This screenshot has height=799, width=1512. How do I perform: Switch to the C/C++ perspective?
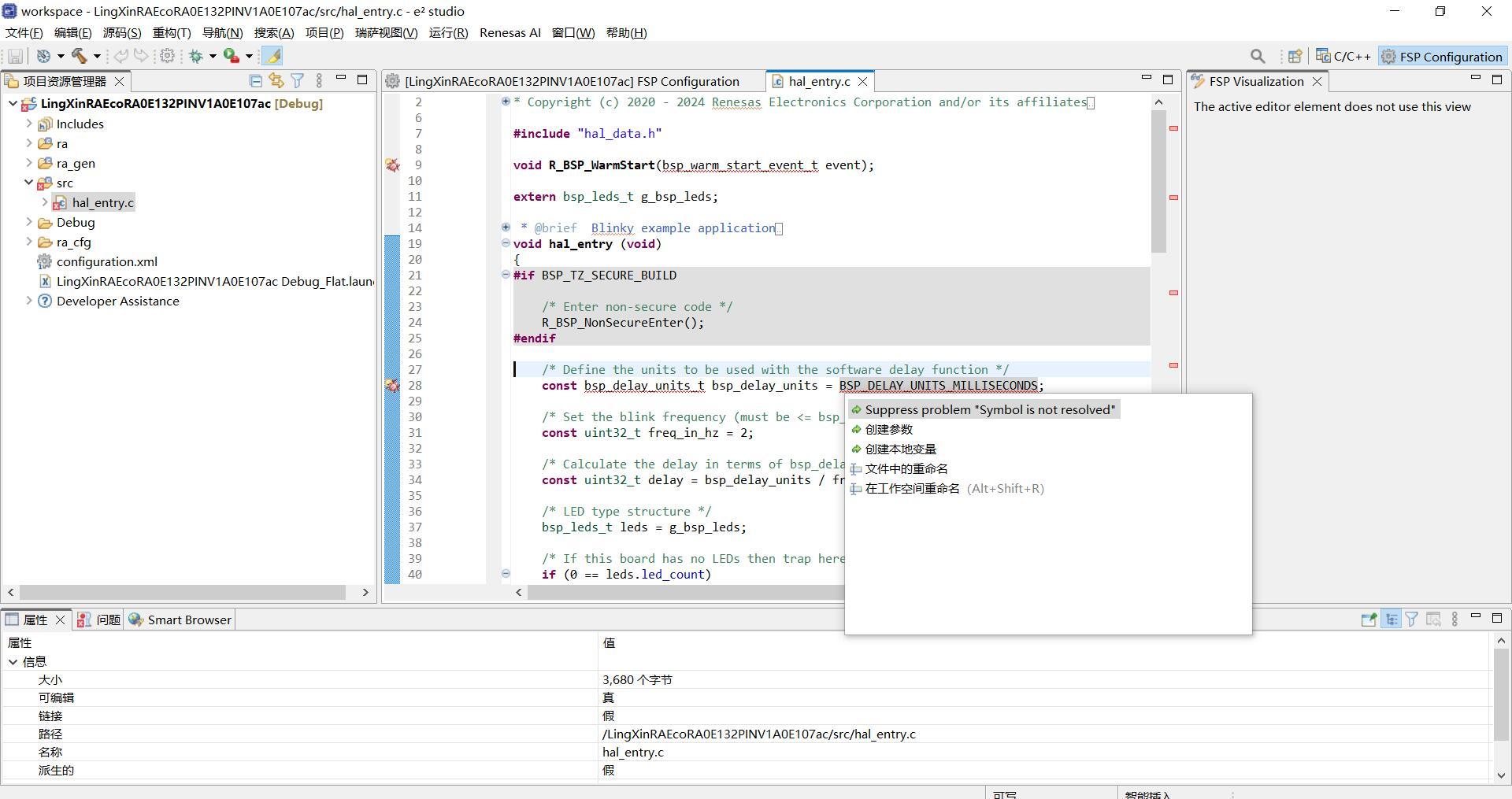pyautogui.click(x=1343, y=57)
